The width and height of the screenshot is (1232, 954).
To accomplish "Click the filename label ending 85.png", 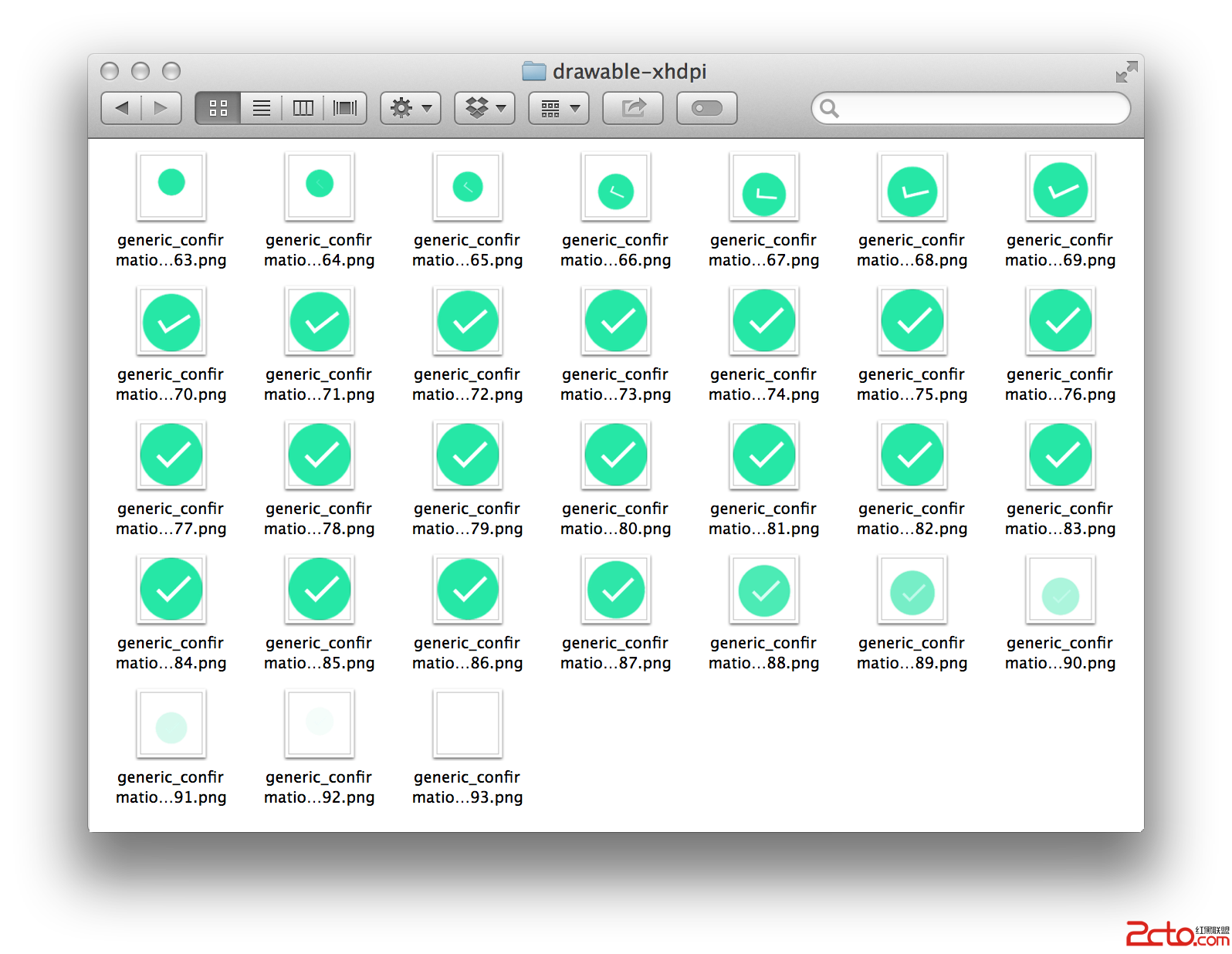I will click(x=320, y=653).
